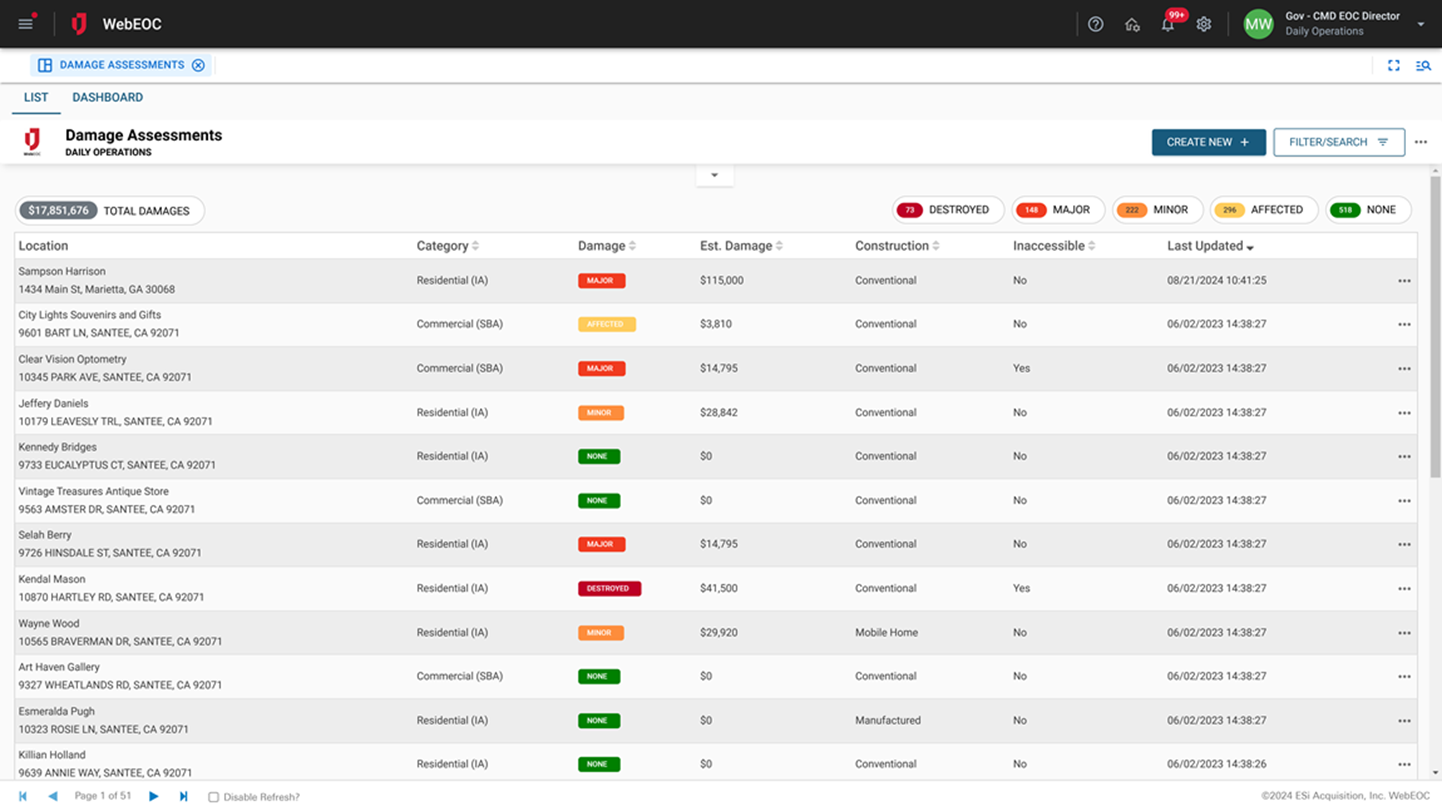The height and width of the screenshot is (811, 1442).
Task: Click the CREATE NEW button
Action: (1208, 142)
